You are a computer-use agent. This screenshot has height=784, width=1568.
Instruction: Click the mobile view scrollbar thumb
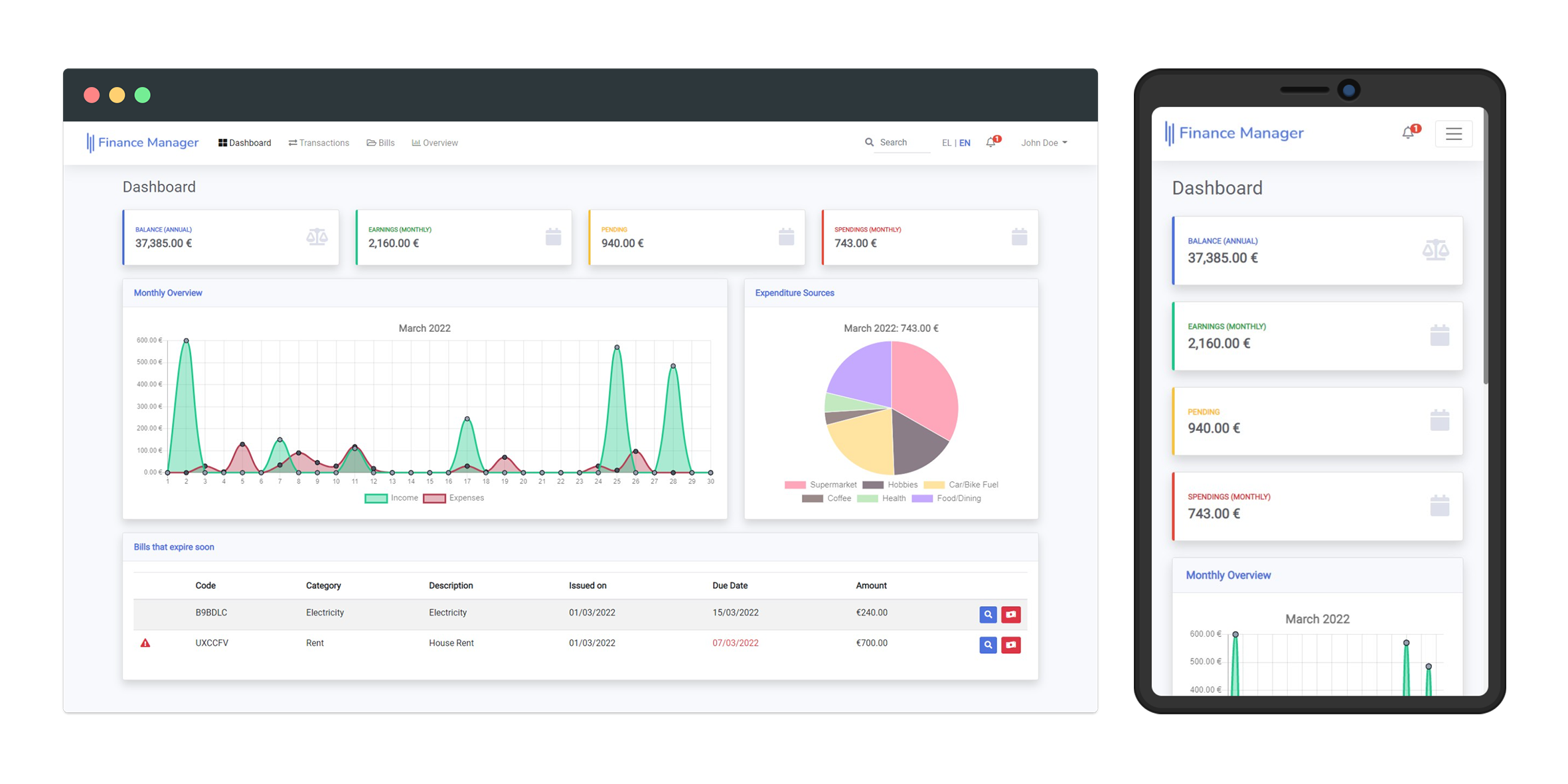click(1485, 246)
